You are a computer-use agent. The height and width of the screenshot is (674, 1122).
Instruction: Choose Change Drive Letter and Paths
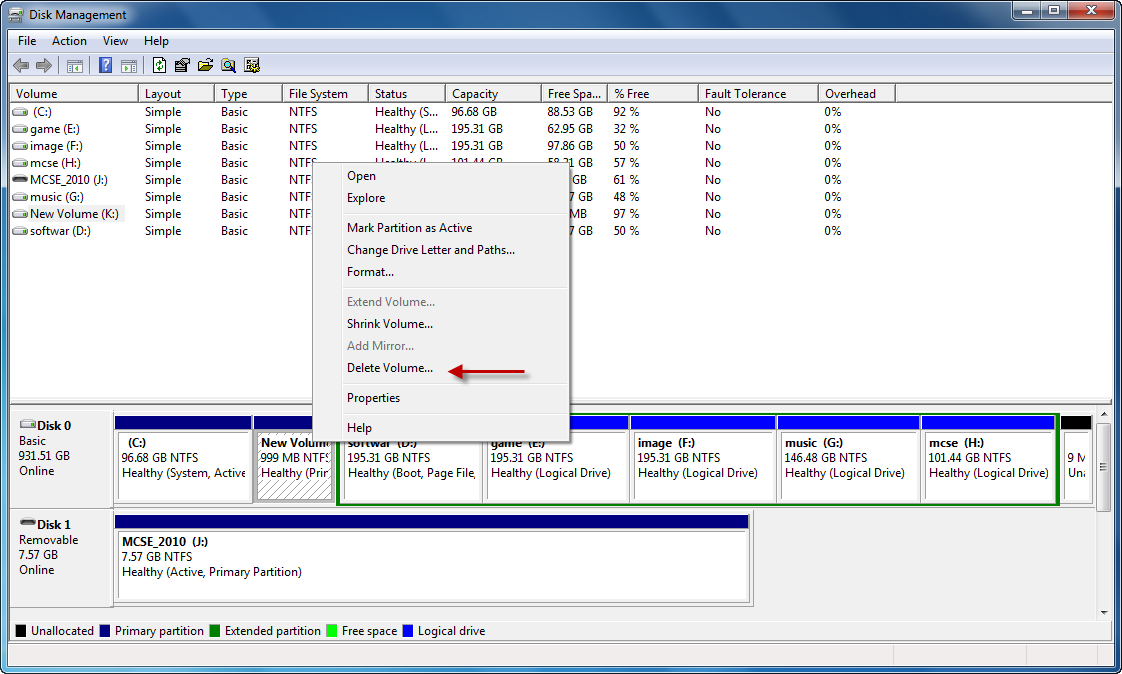(430, 250)
